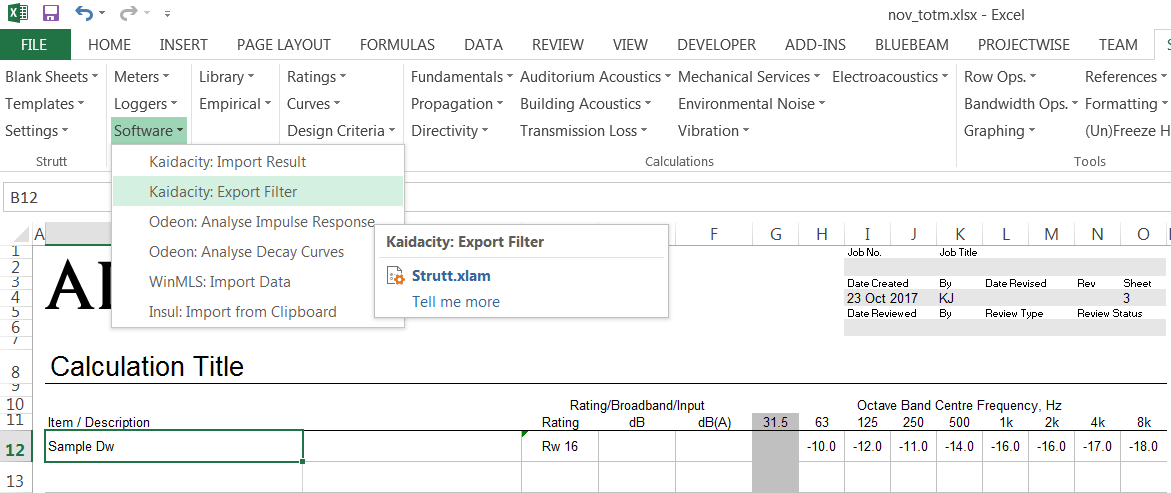Redo the last undone action
Viewport: 1171px width, 493px height.
click(x=128, y=13)
